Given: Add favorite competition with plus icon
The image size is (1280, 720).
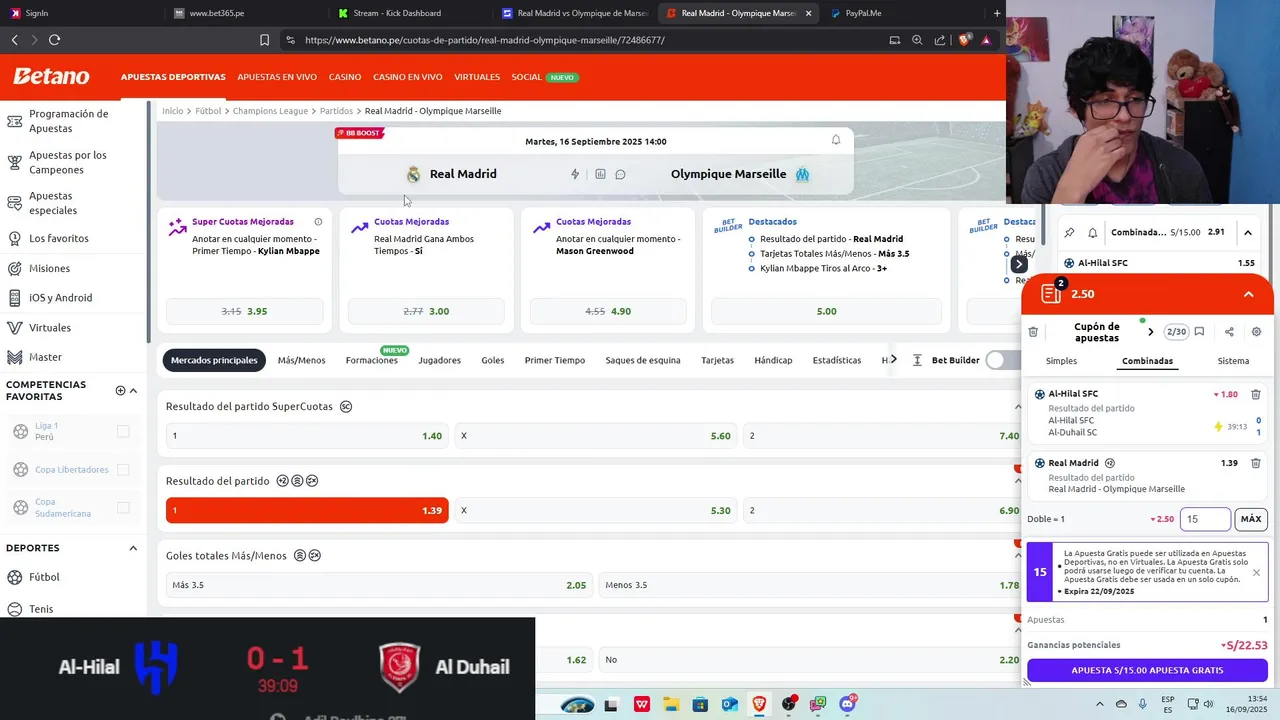Looking at the screenshot, I should pyautogui.click(x=120, y=391).
